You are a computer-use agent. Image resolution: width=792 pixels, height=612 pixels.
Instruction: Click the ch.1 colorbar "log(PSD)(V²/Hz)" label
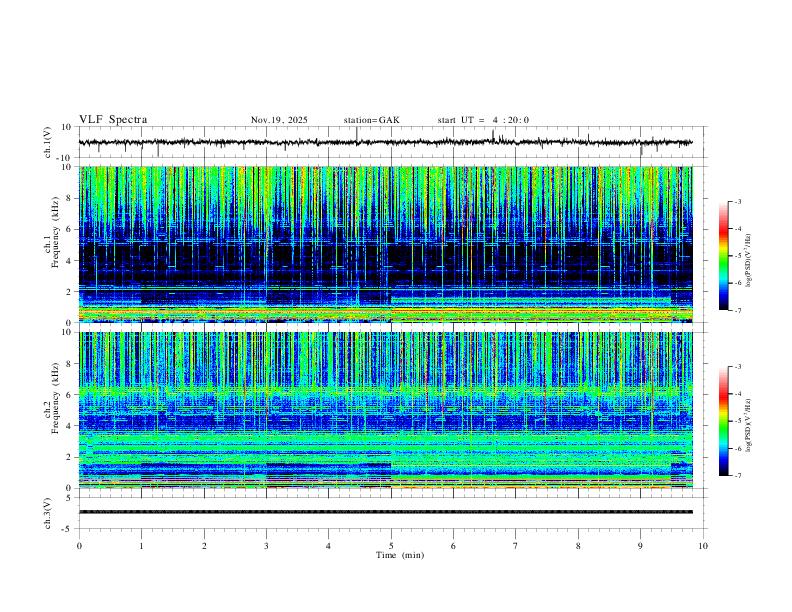(748, 260)
